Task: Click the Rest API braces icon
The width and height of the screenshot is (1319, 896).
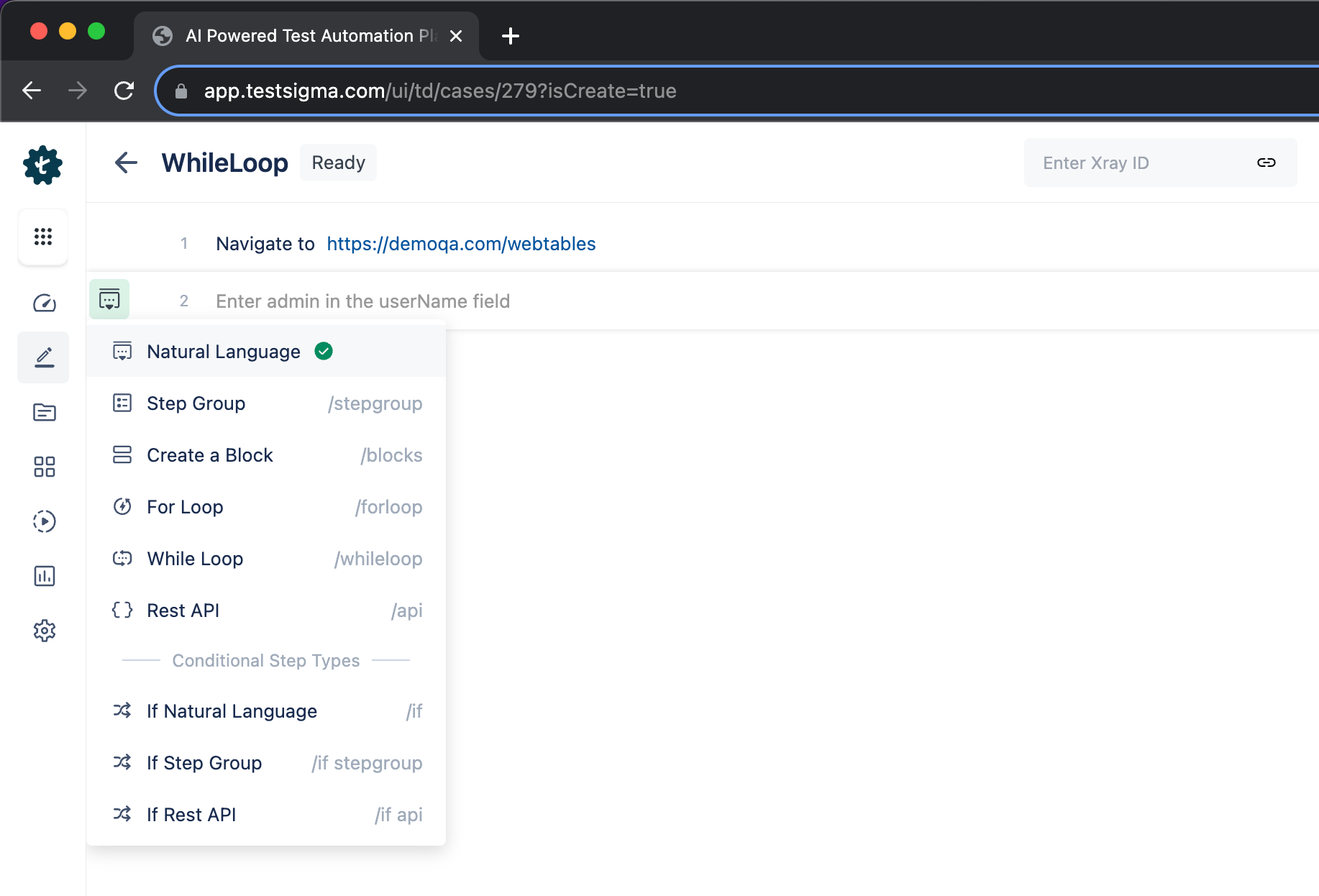Action: click(122, 610)
